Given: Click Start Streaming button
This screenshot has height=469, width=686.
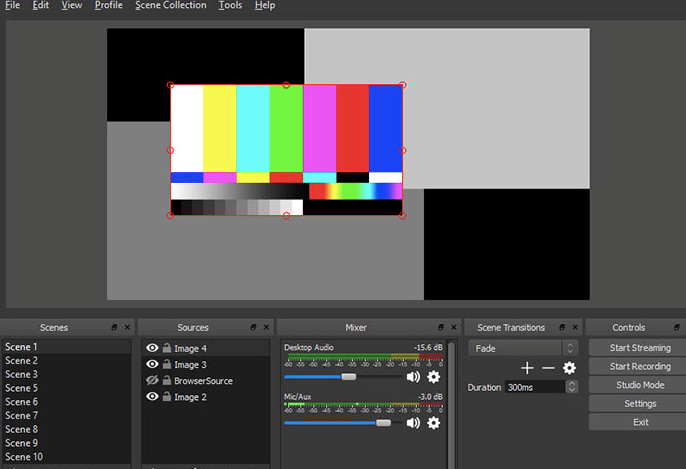Looking at the screenshot, I should tap(639, 348).
